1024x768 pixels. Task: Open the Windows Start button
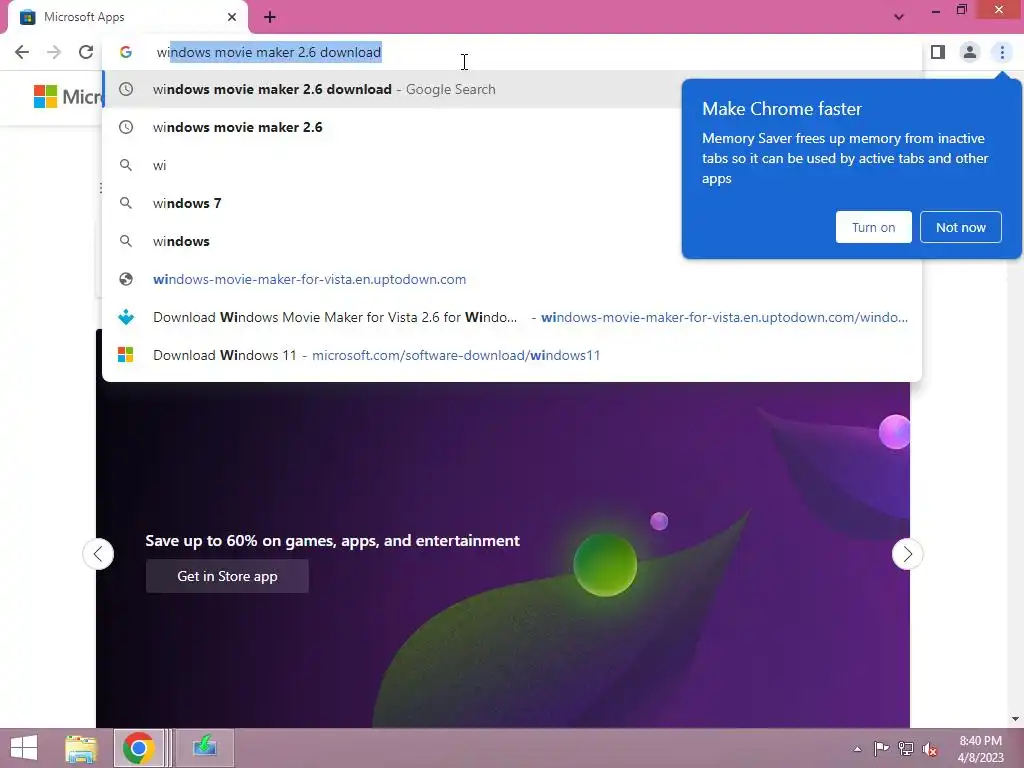pyautogui.click(x=24, y=748)
